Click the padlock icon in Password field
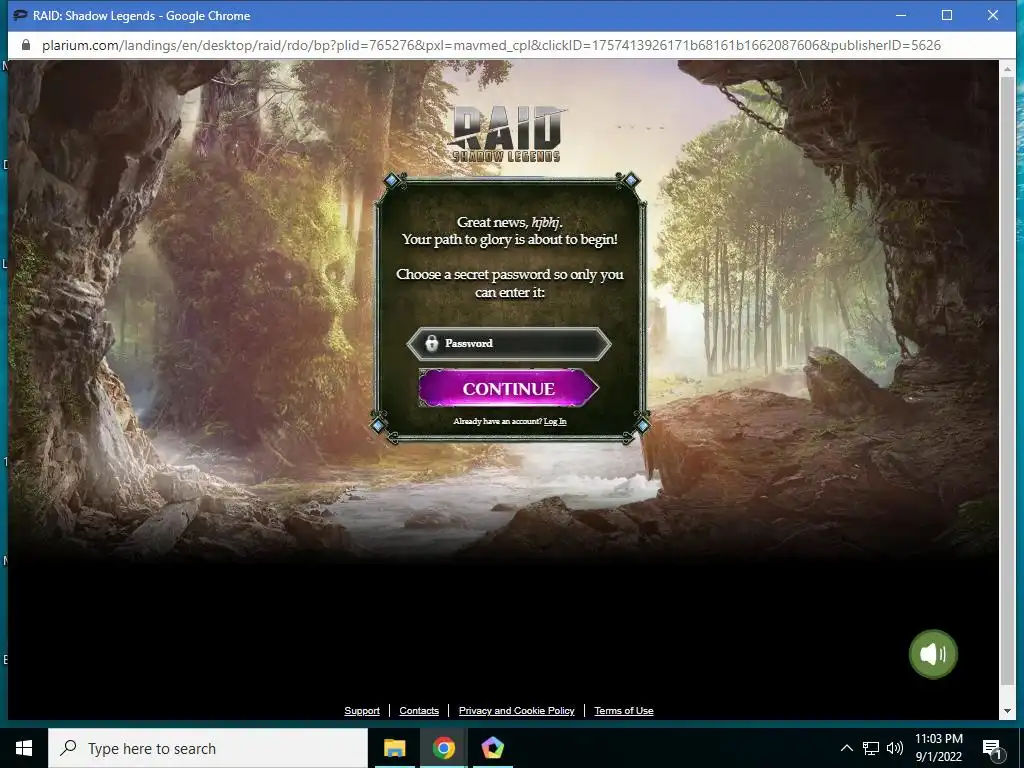Viewport: 1024px width, 768px height. click(x=431, y=343)
